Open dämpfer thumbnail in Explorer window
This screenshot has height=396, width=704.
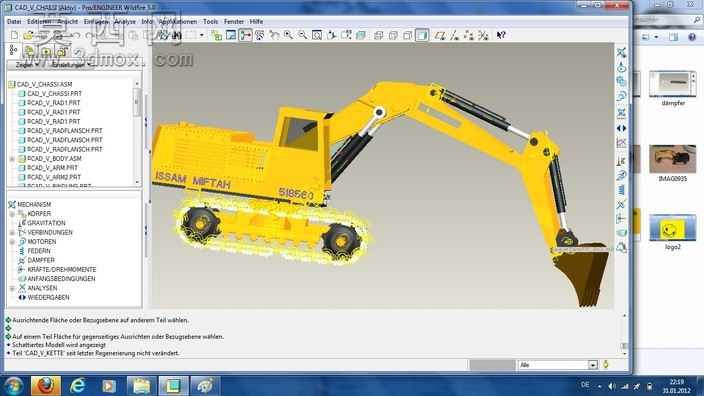(673, 84)
